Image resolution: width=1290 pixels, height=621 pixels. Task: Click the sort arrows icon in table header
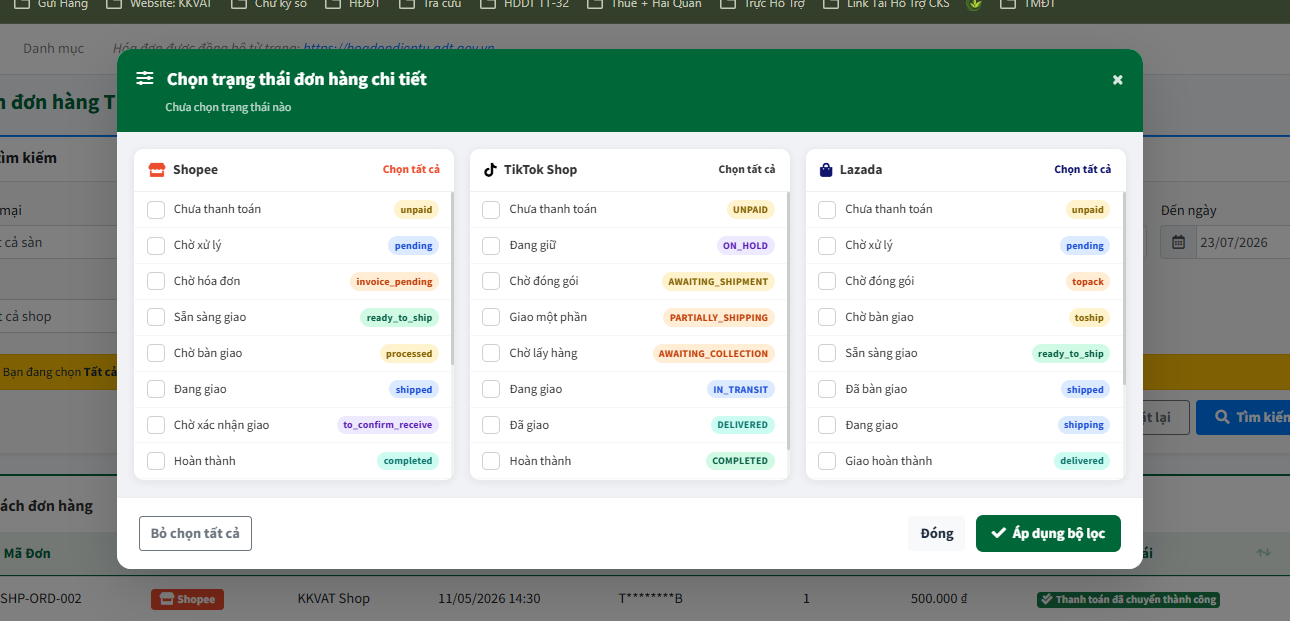coord(1264,553)
